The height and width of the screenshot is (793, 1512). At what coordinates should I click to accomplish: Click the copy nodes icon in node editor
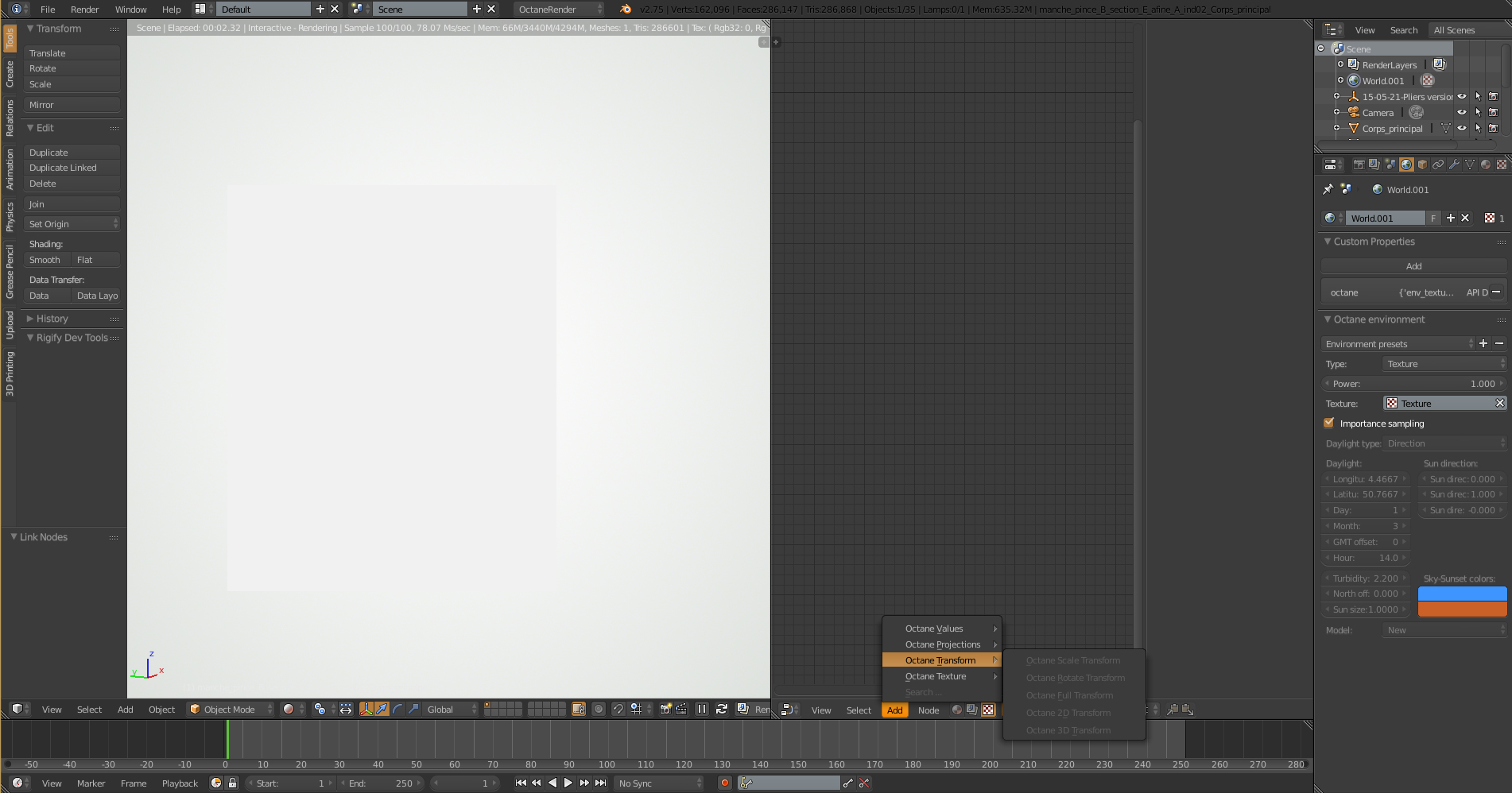(x=1173, y=710)
